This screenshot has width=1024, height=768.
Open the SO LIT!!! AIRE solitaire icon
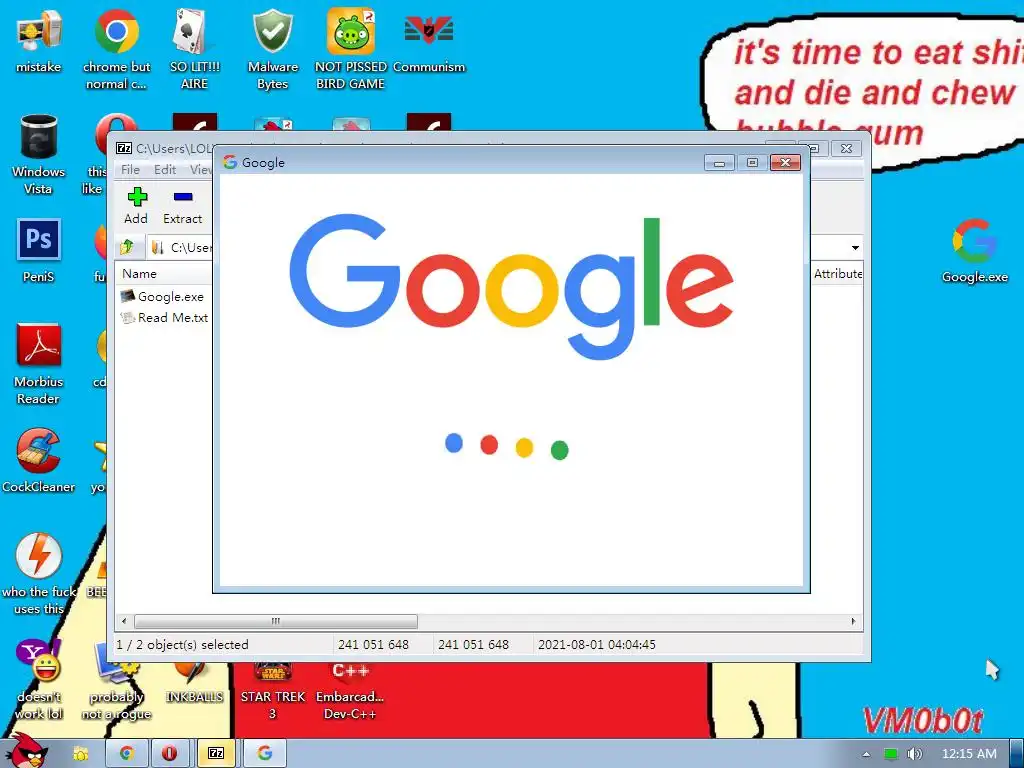coord(194,49)
